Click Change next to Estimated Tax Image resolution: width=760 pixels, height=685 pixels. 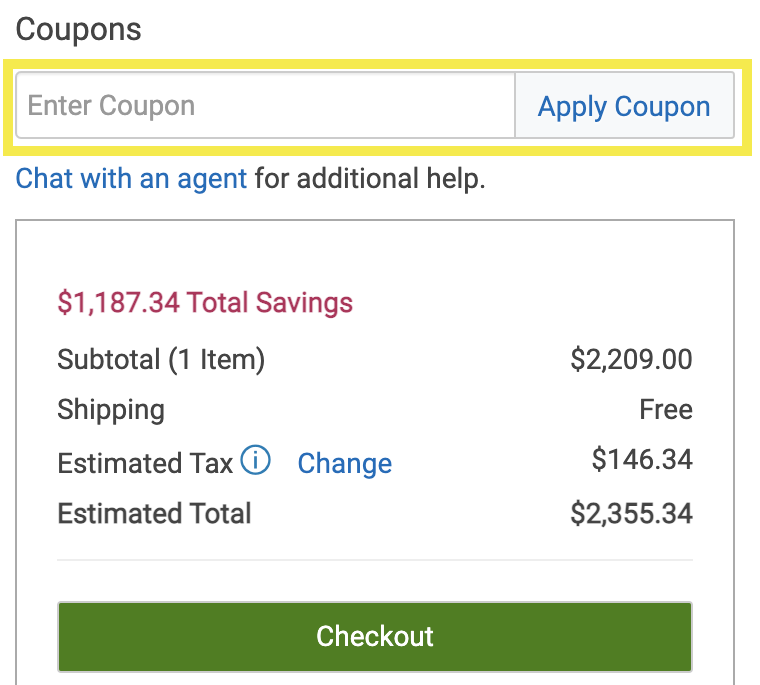pyautogui.click(x=344, y=464)
